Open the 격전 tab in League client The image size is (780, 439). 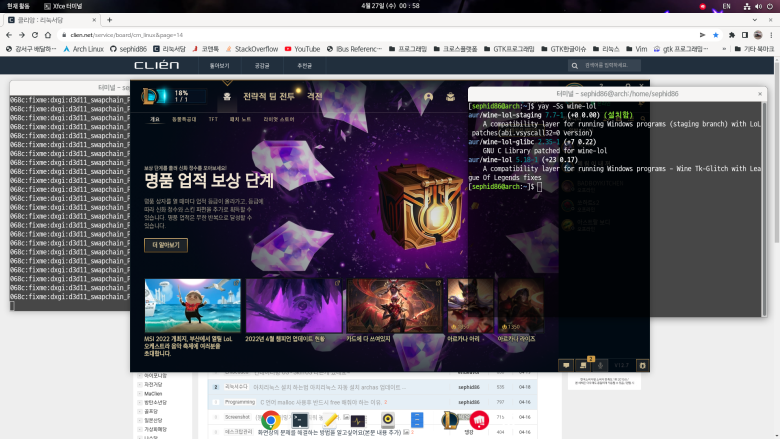click(314, 96)
